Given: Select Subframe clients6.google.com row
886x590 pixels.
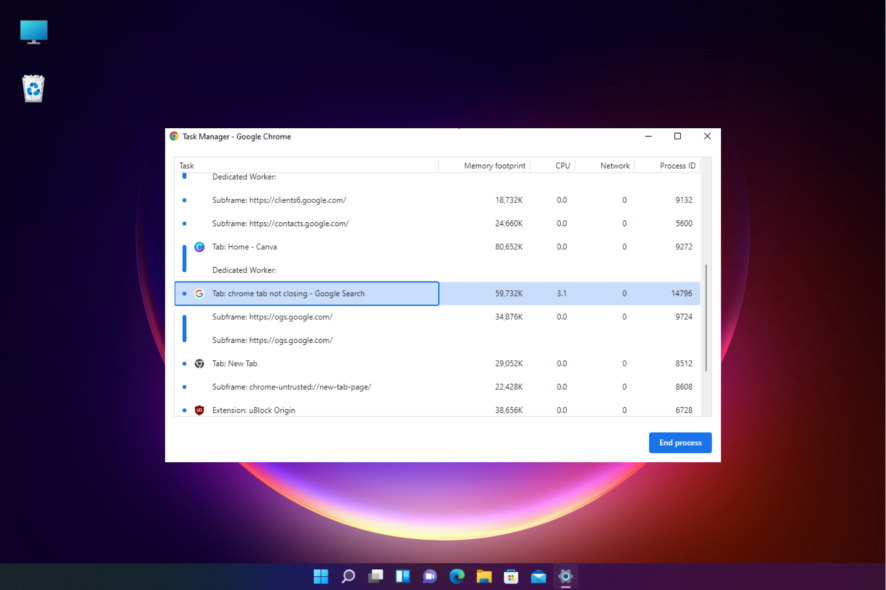Looking at the screenshot, I should [437, 200].
